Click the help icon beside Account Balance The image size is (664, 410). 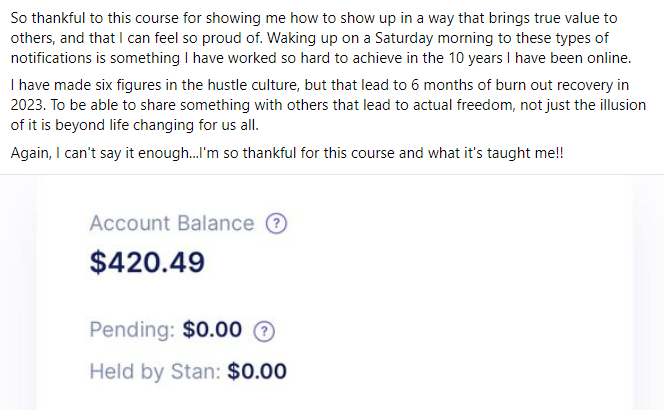pos(276,224)
